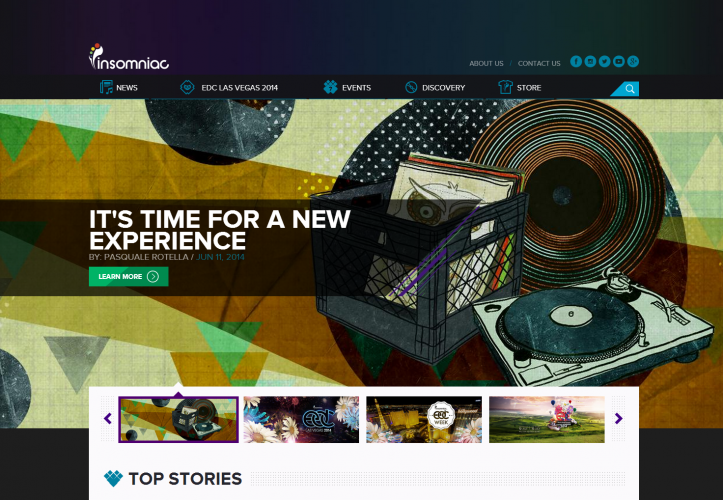Show next carousel slides arrow
Screen dimensions: 723x500
tap(618, 418)
